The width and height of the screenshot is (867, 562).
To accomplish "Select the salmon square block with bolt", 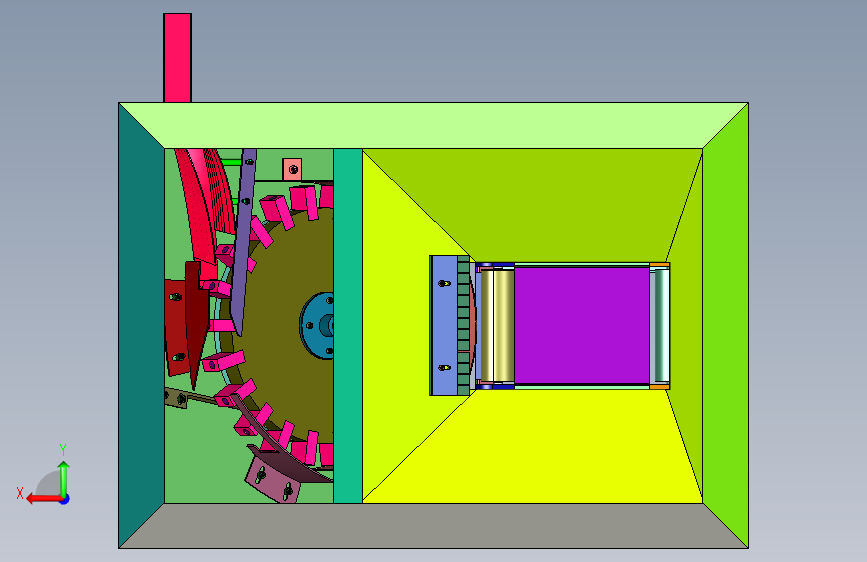I will point(292,169).
